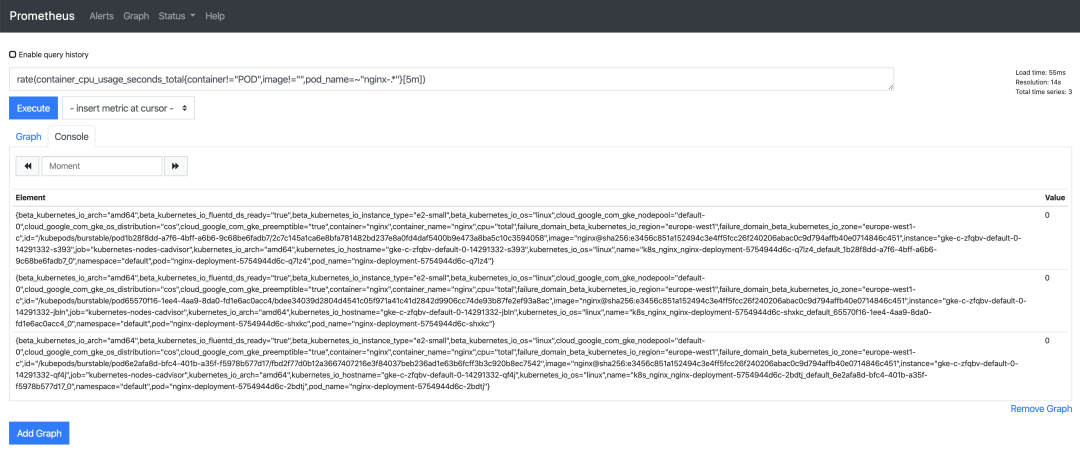
Task: Focus the Moment time input field
Action: pyautogui.click(x=102, y=166)
